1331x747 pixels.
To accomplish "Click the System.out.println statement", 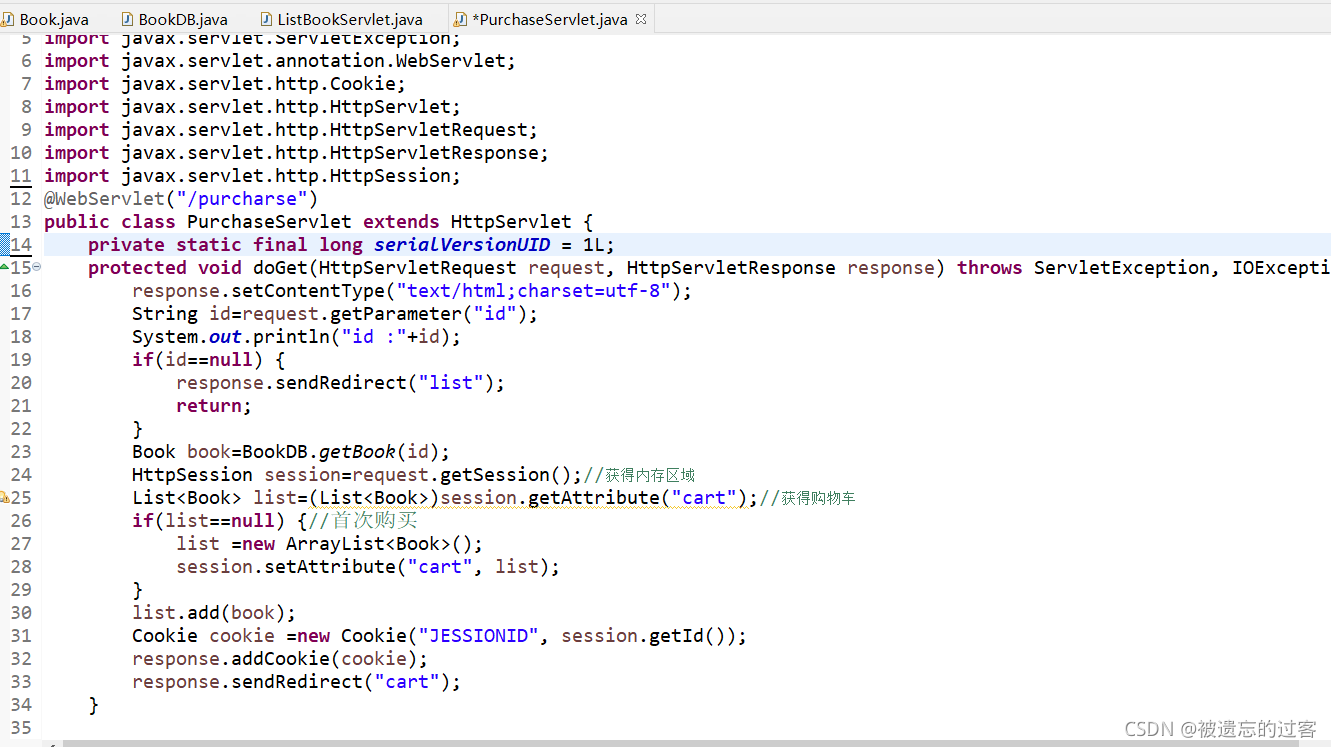I will point(297,337).
